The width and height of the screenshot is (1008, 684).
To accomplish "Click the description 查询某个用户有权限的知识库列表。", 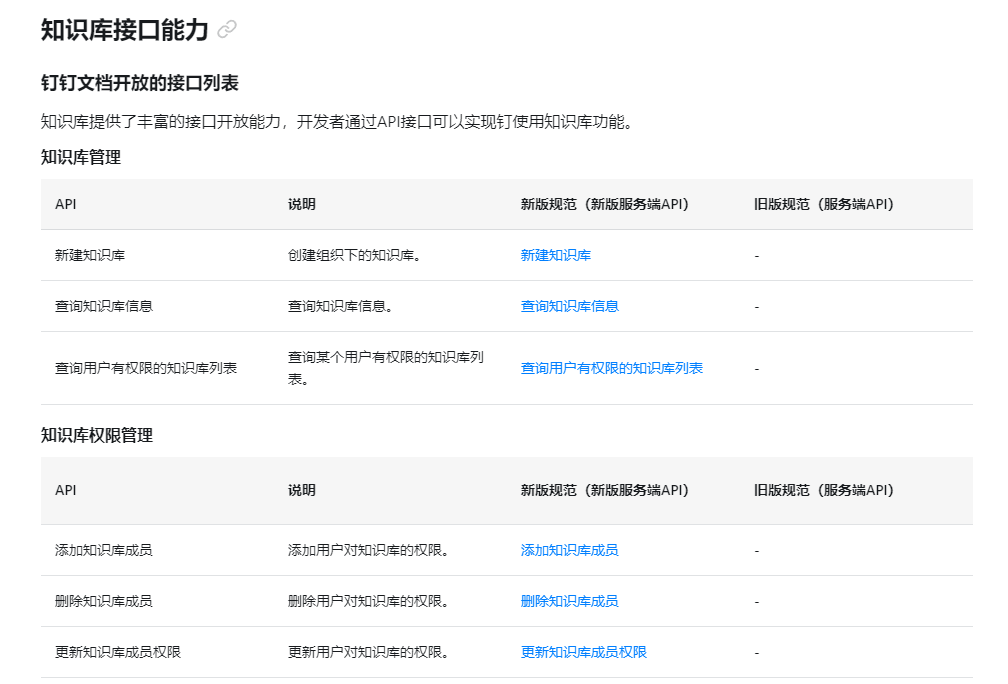I will point(386,368).
